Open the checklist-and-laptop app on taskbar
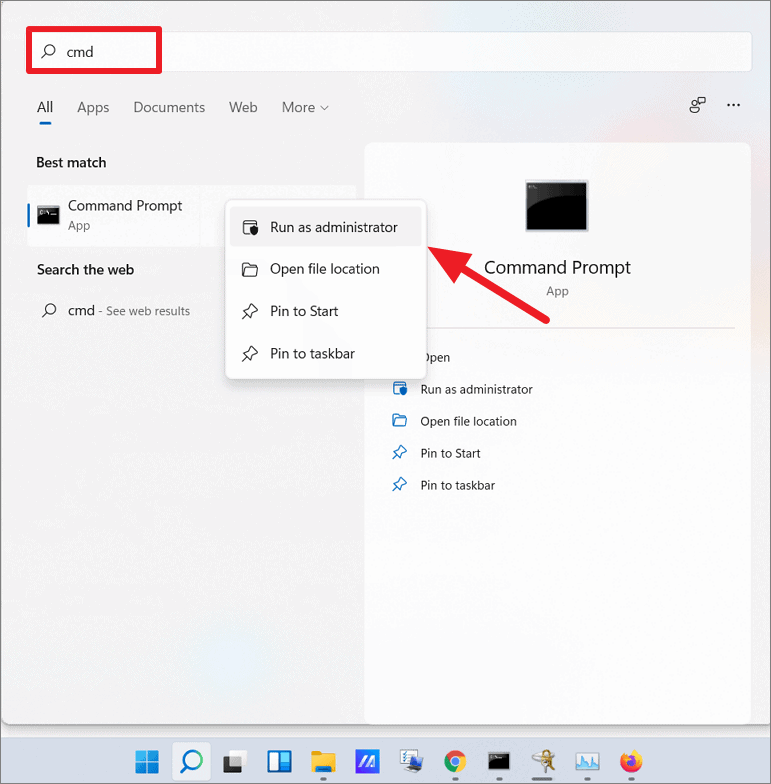 [x=412, y=761]
